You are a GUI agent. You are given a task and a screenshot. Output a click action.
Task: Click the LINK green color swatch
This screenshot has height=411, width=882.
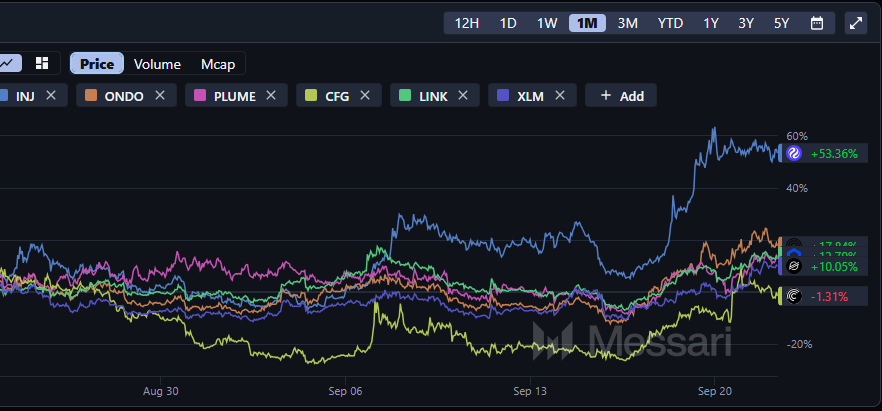click(x=406, y=96)
